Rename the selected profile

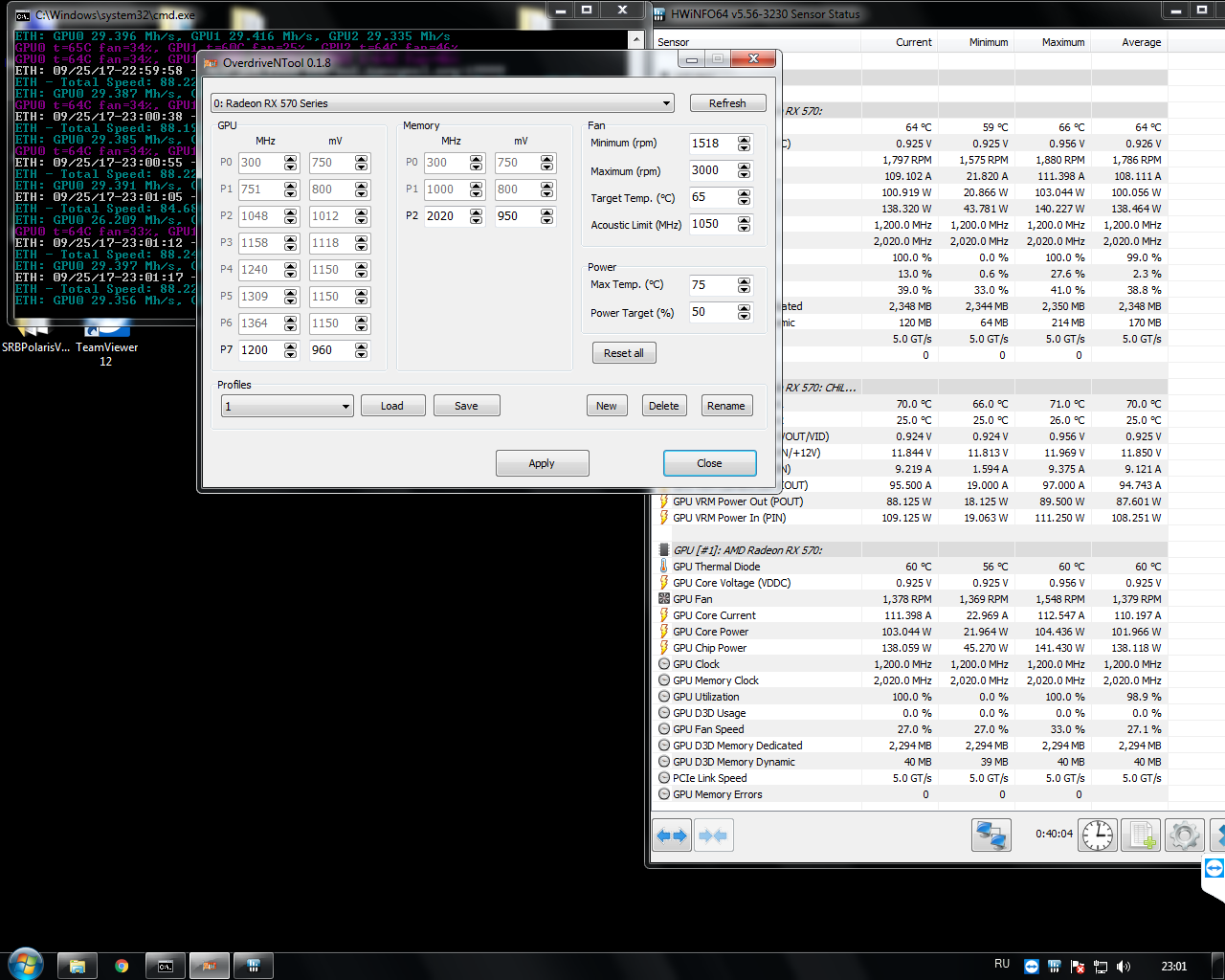point(726,406)
